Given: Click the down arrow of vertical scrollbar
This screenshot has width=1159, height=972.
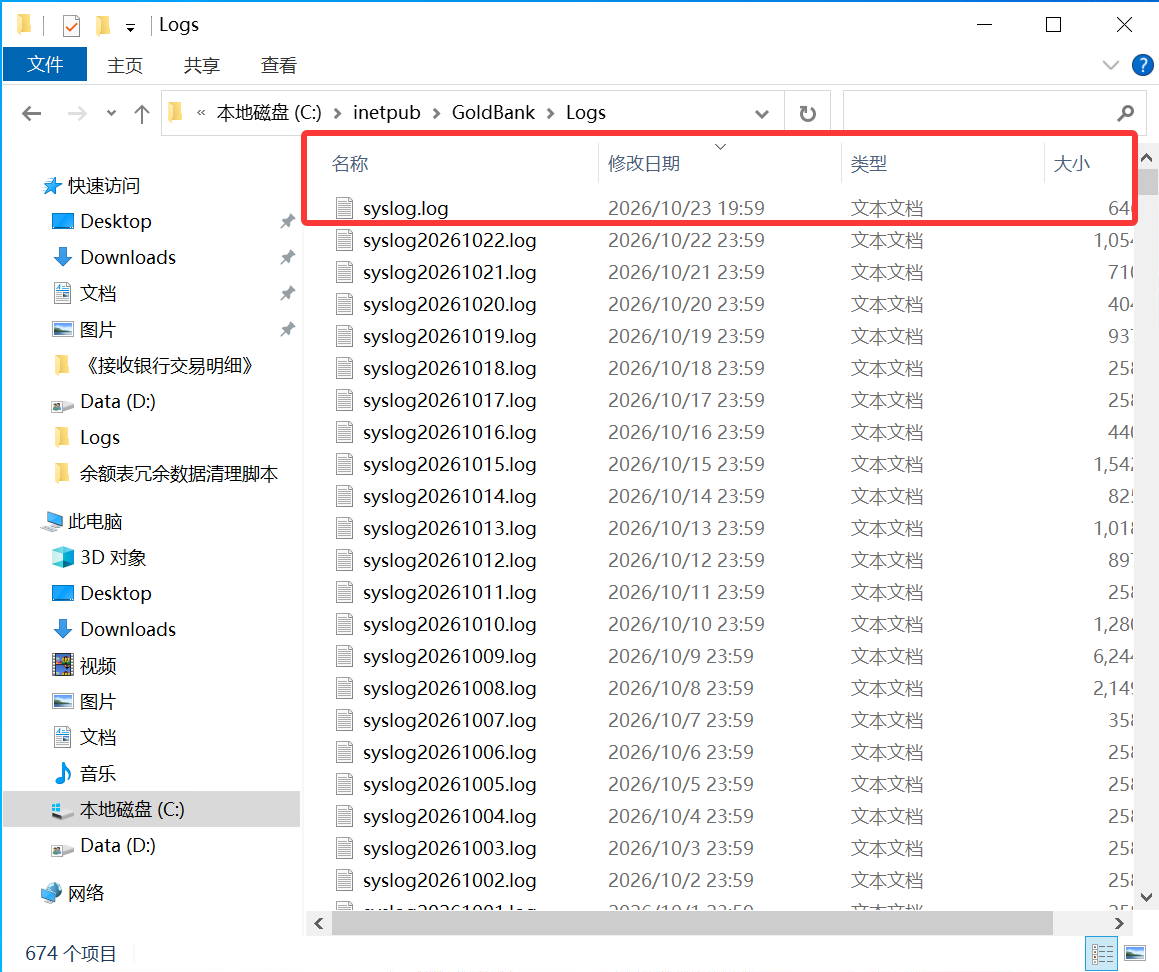Looking at the screenshot, I should point(1146,897).
